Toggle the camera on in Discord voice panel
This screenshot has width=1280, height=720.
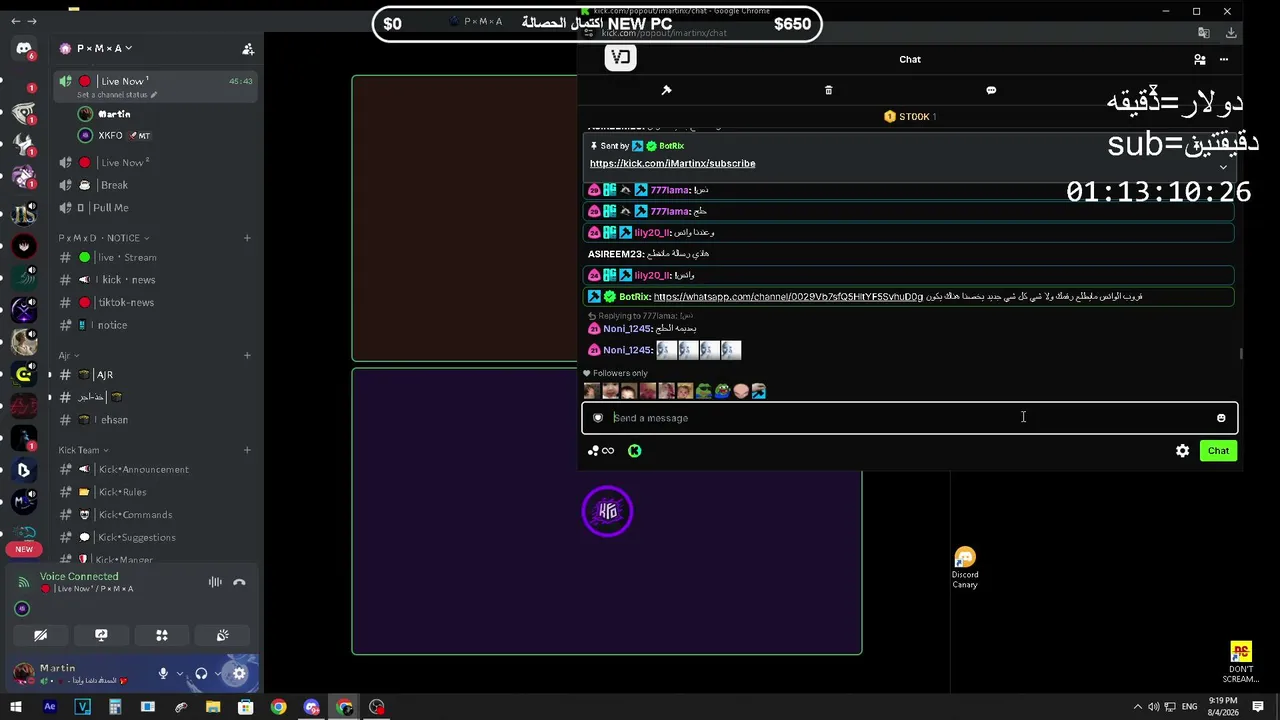[x=40, y=635]
